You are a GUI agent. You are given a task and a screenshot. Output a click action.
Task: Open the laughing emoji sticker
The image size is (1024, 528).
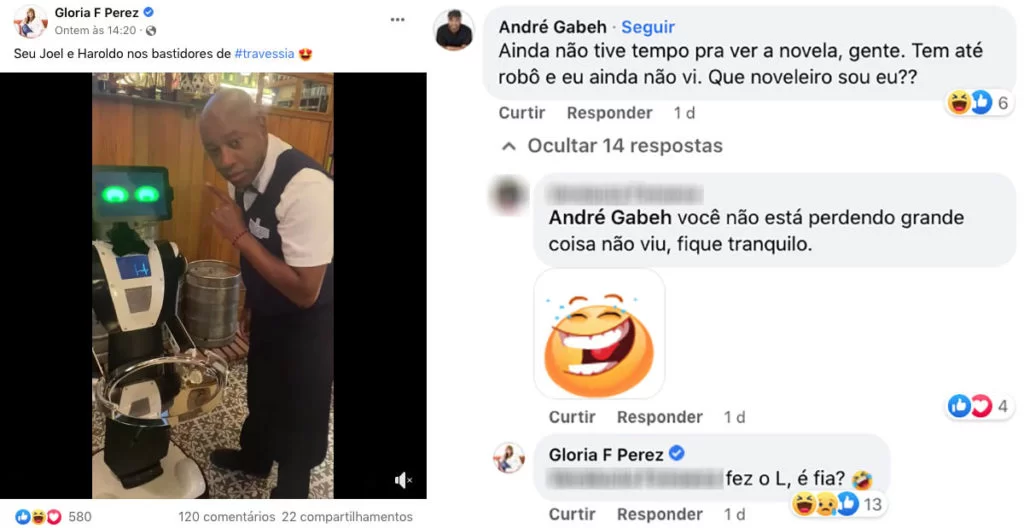click(600, 334)
